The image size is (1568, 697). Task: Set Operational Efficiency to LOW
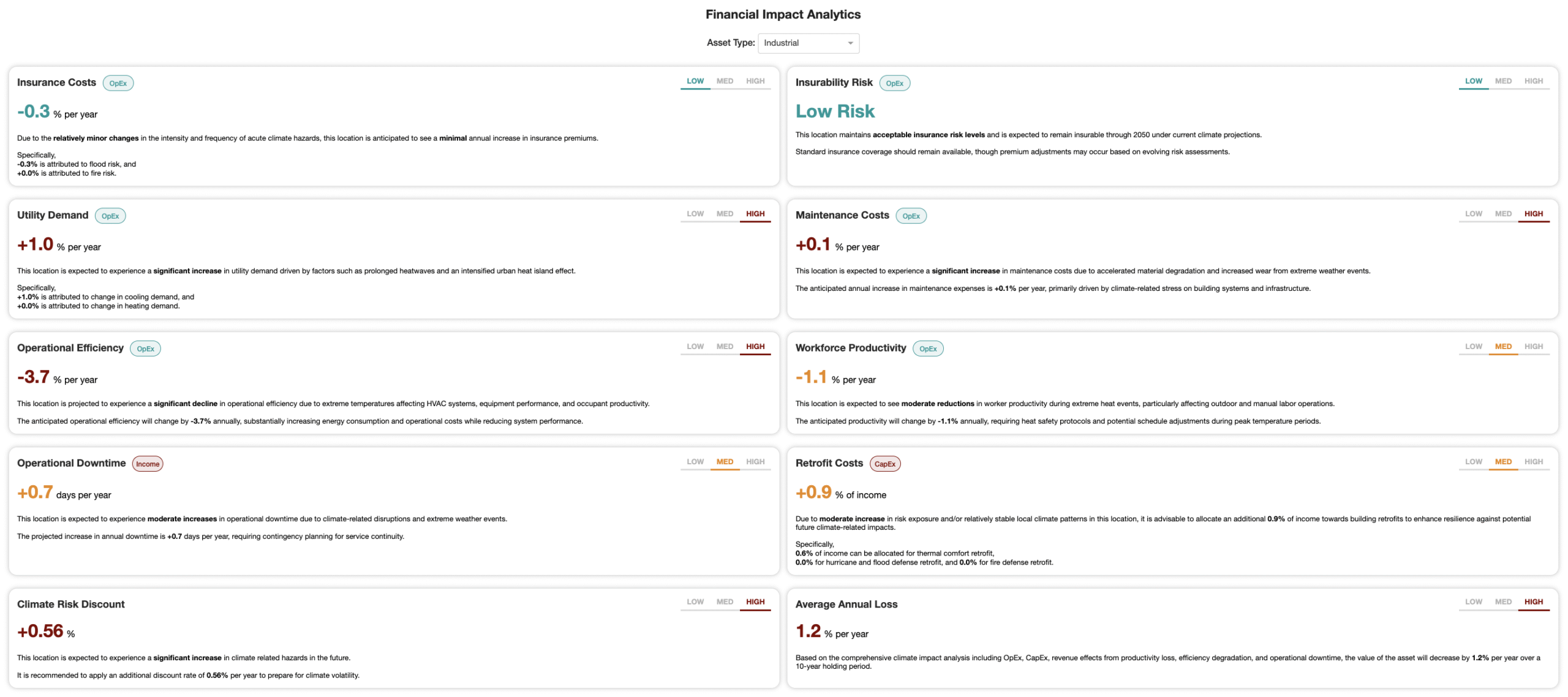(x=695, y=347)
